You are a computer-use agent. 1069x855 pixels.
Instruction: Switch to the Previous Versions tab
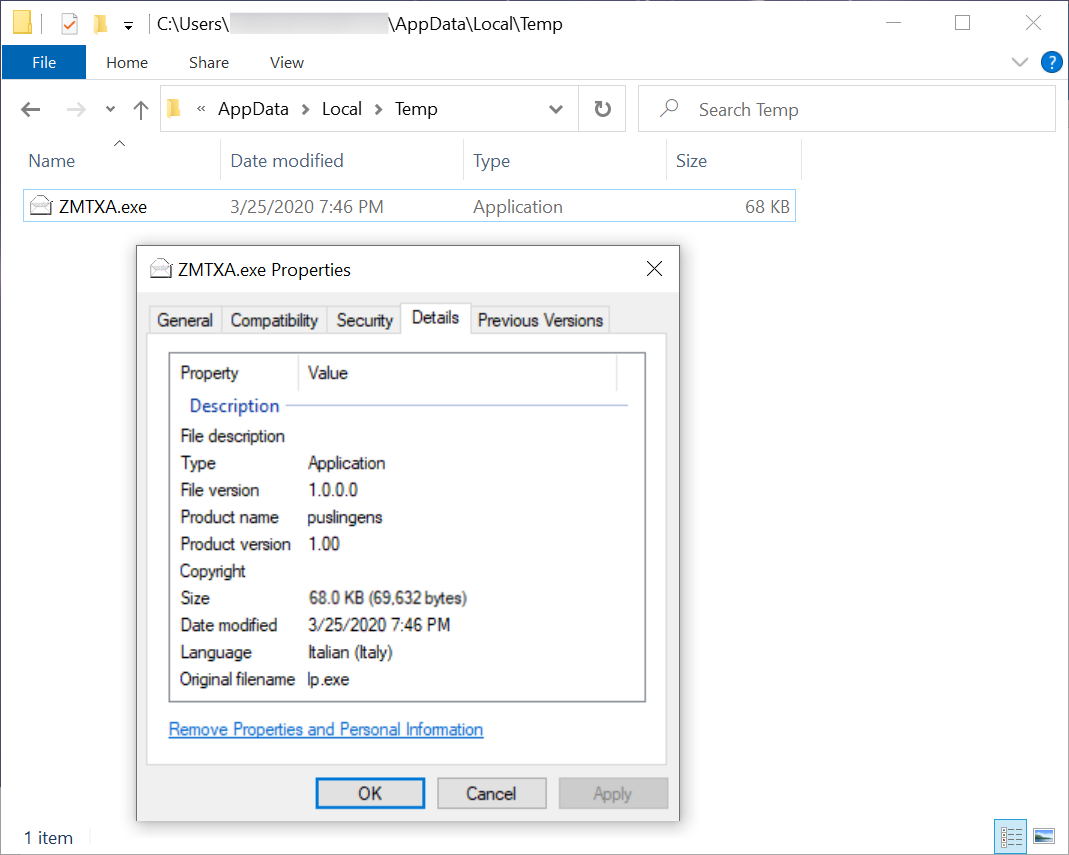point(540,319)
